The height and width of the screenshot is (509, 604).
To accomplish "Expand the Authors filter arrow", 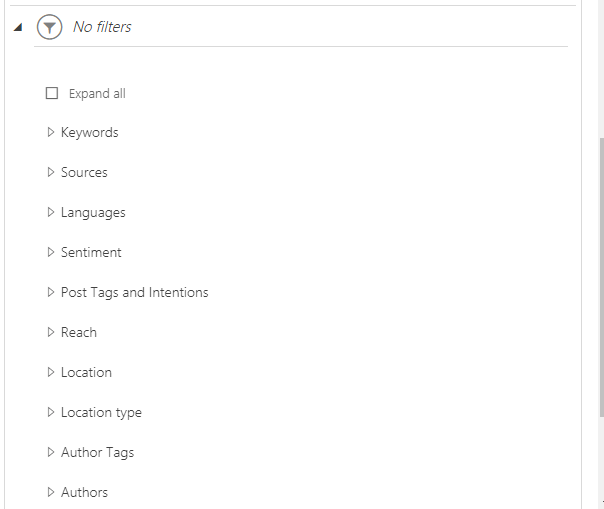I will click(x=50, y=492).
